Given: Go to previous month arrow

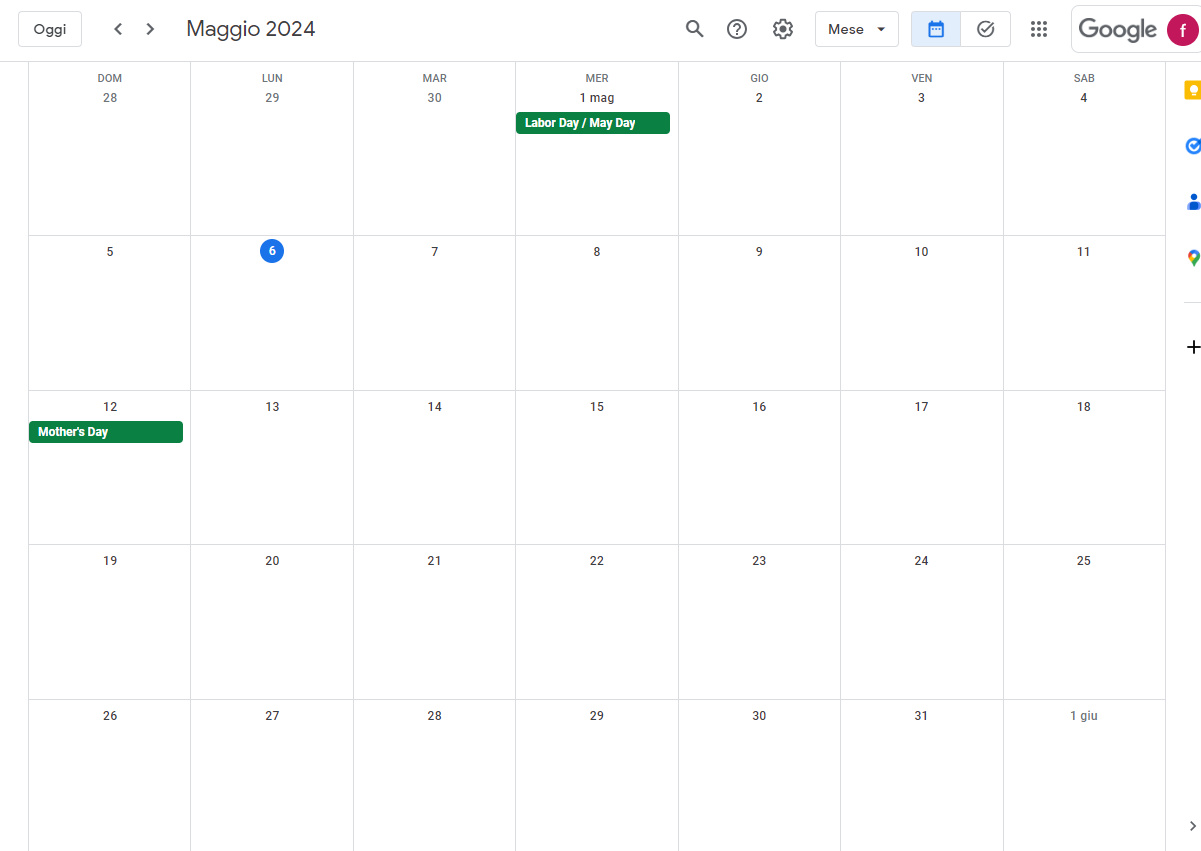Looking at the screenshot, I should [x=118, y=29].
